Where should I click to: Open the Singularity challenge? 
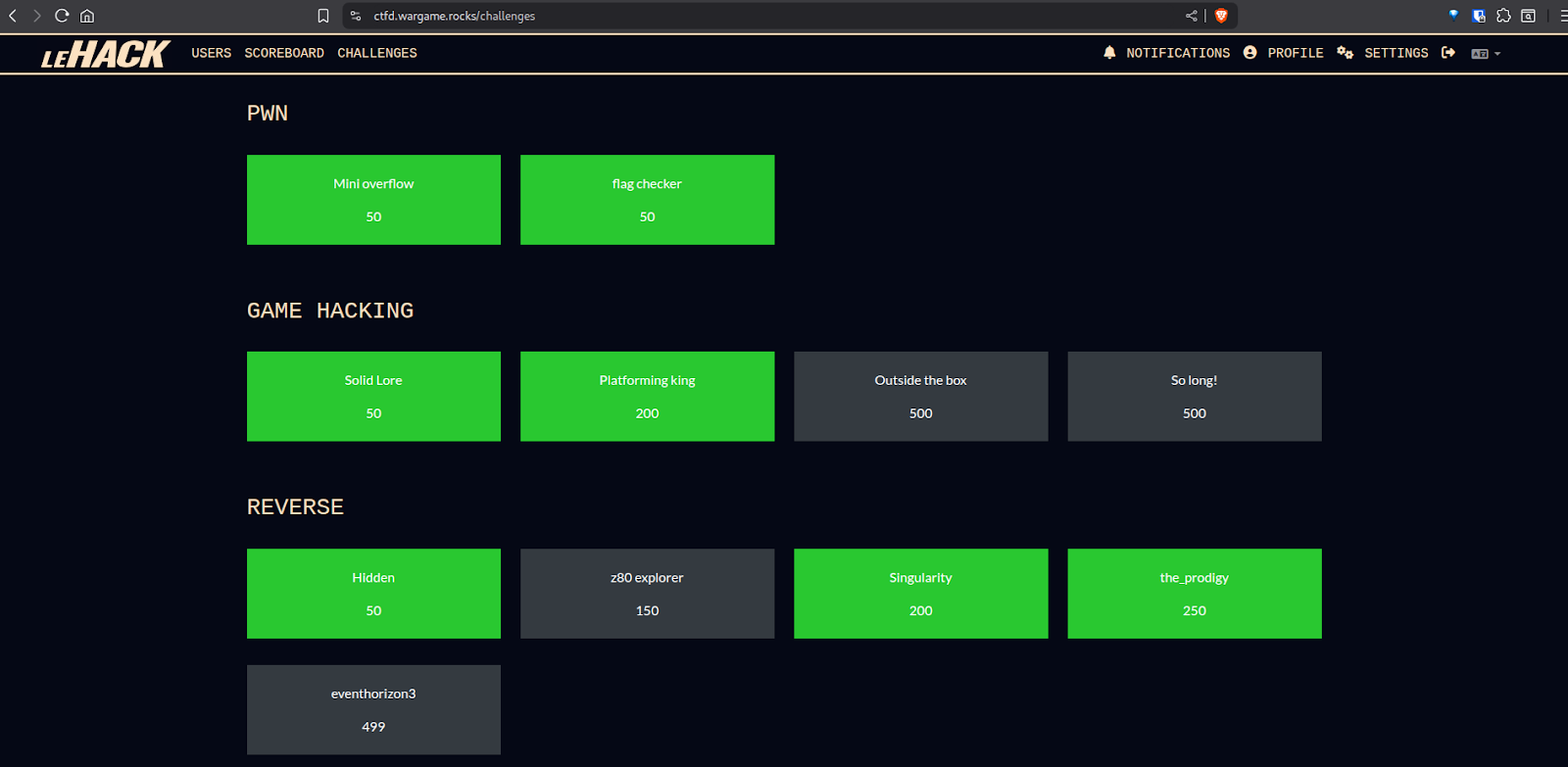tap(920, 594)
